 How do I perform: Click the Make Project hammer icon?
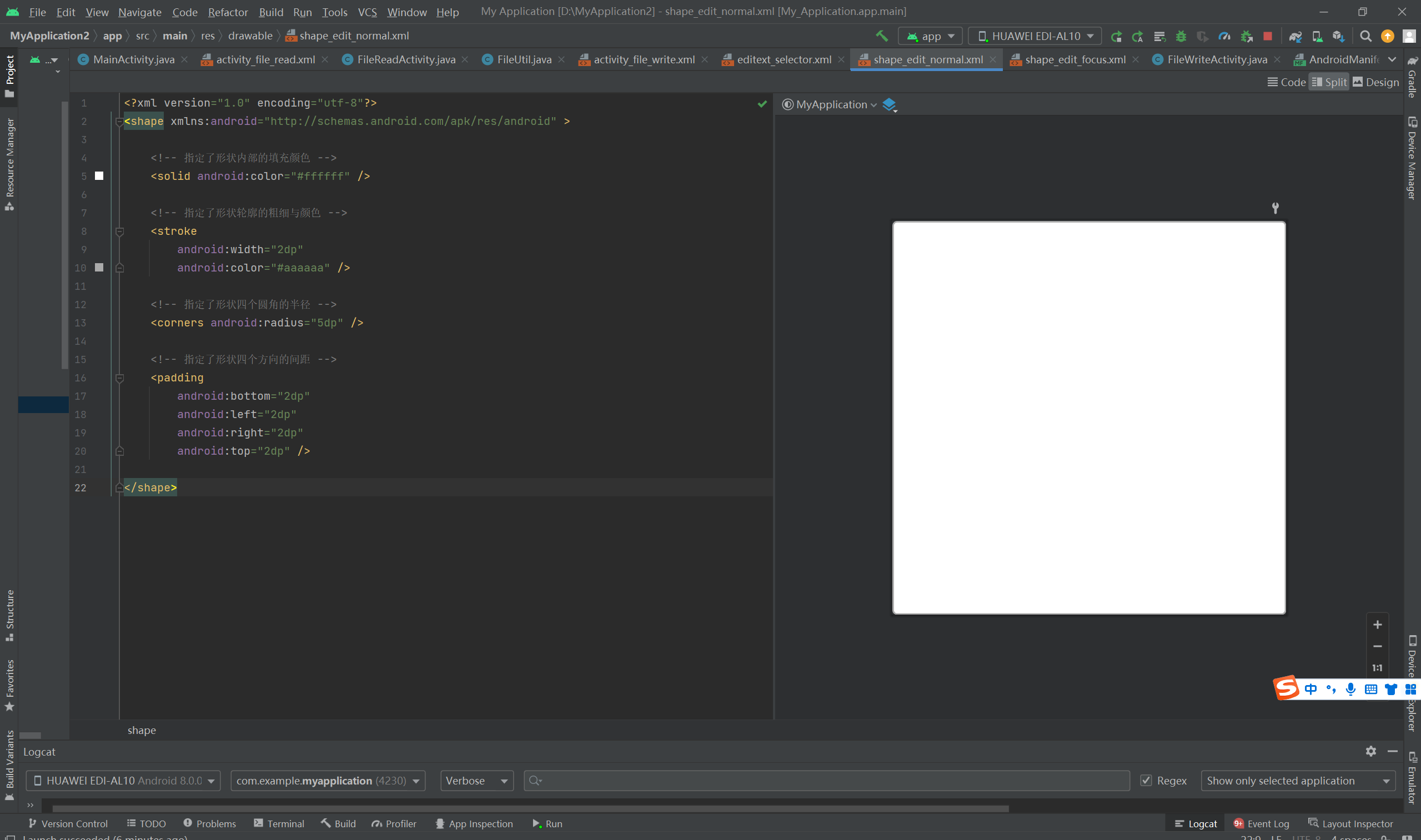881,36
